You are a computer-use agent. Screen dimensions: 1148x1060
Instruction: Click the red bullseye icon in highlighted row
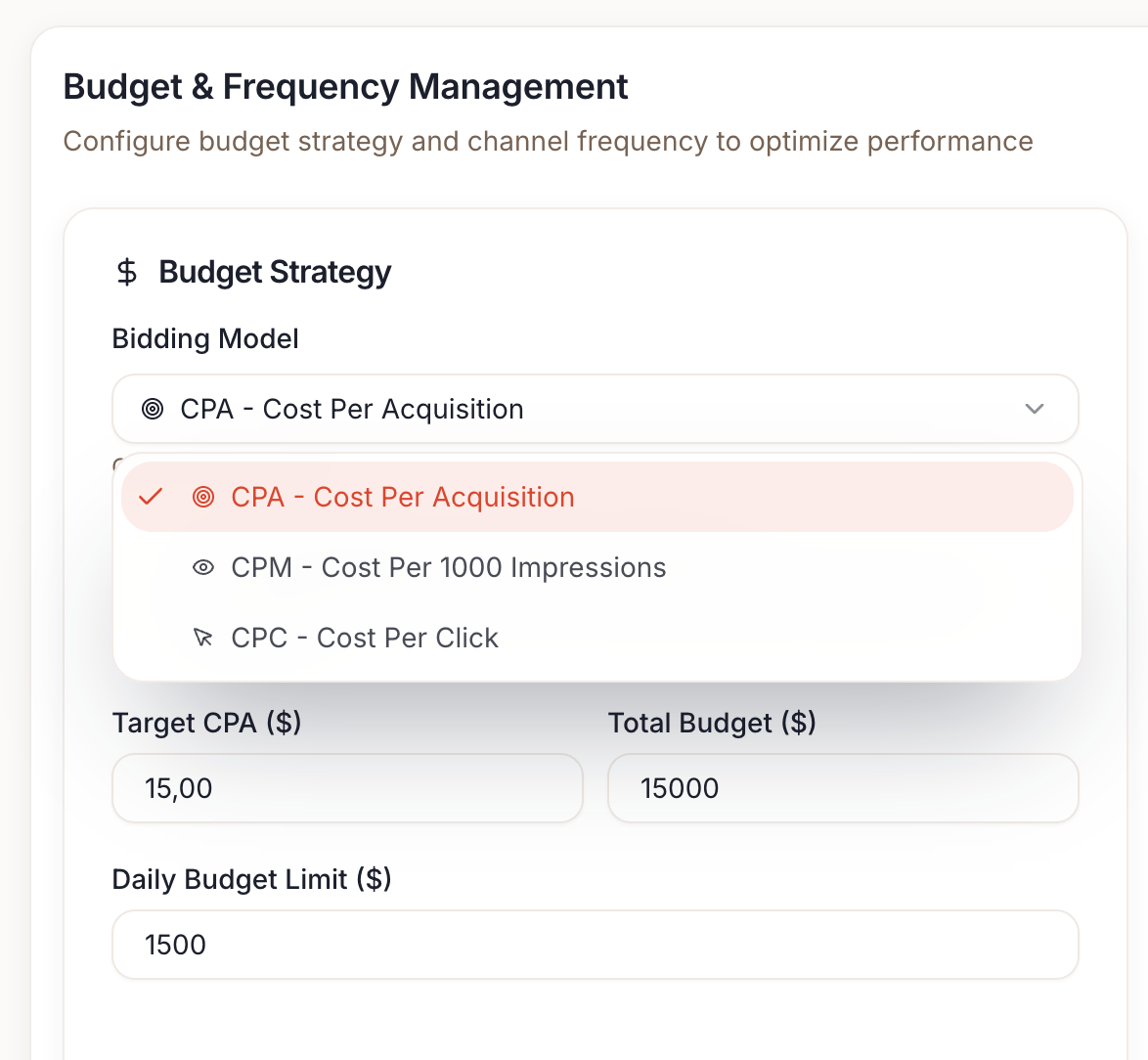(x=202, y=497)
